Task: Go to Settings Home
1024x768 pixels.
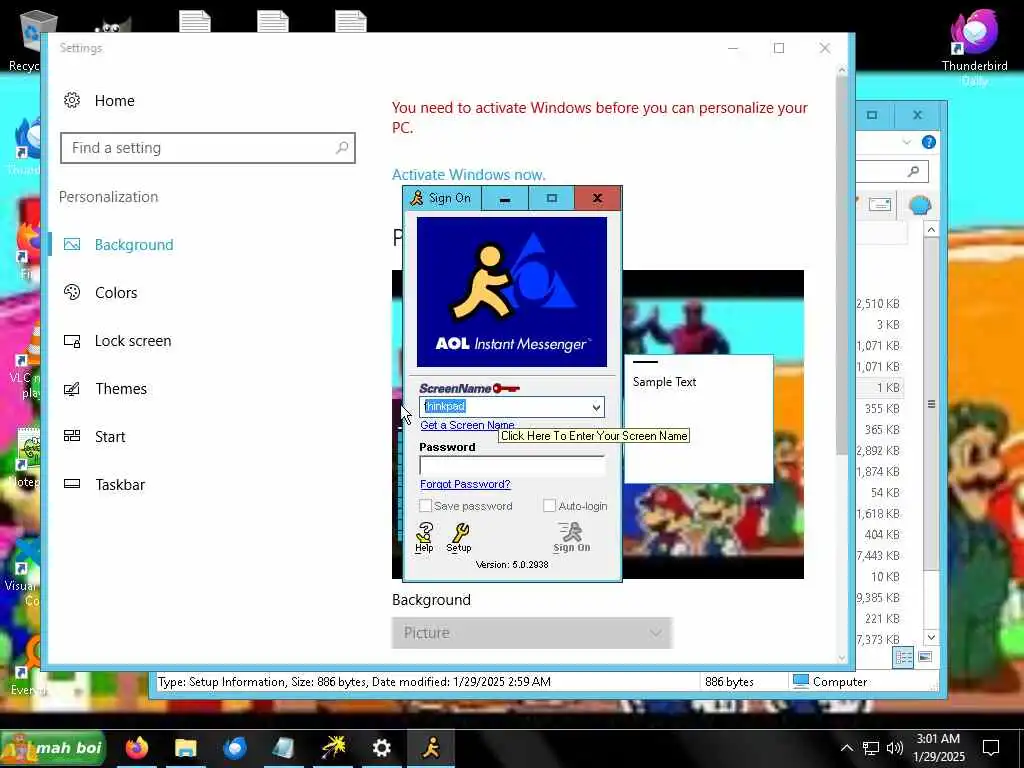Action: click(x=114, y=101)
